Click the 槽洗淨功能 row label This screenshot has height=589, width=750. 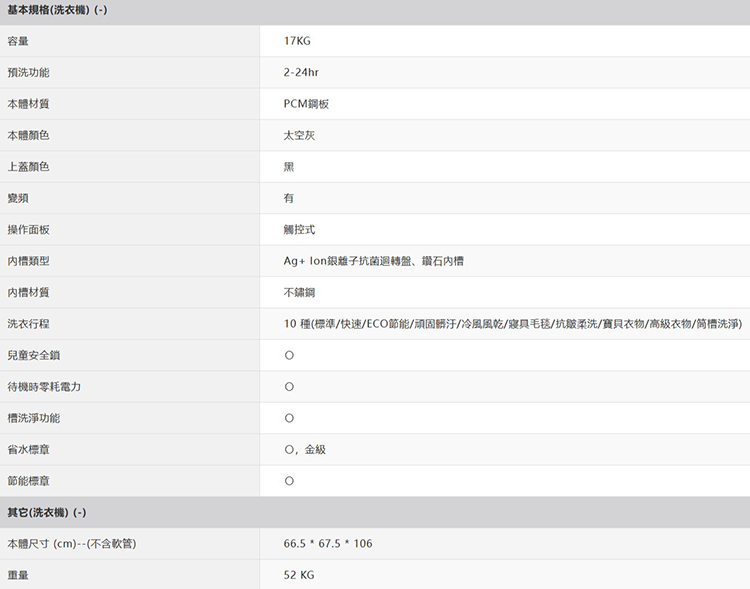33,418
